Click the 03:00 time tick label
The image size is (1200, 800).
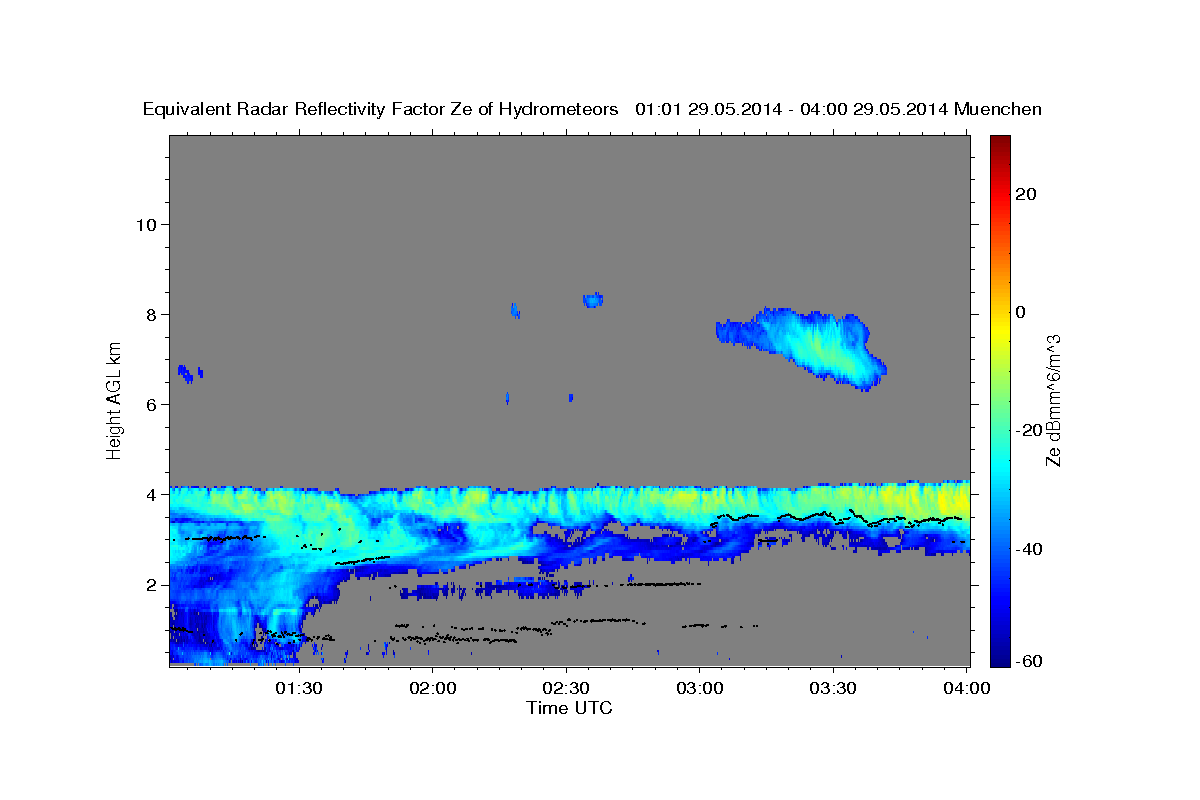(700, 688)
